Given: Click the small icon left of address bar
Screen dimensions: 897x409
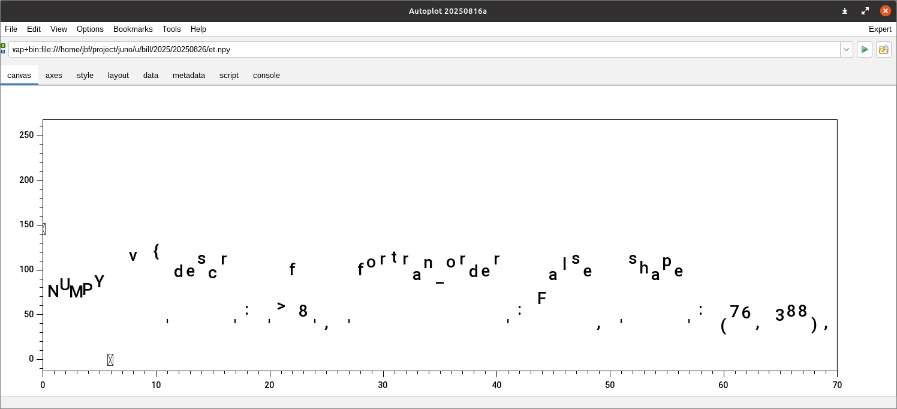Looking at the screenshot, I should coord(3,48).
